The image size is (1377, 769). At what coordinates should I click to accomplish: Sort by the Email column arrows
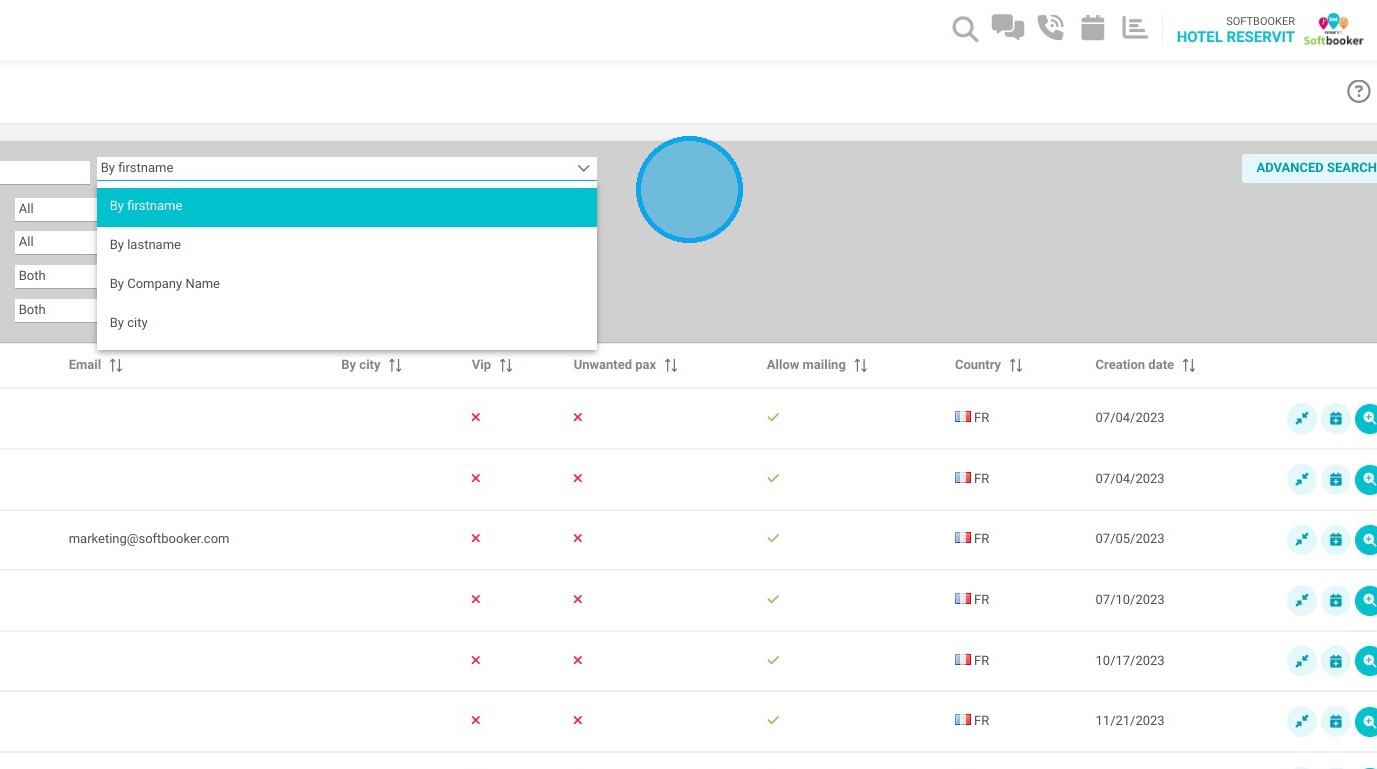pyautogui.click(x=116, y=366)
